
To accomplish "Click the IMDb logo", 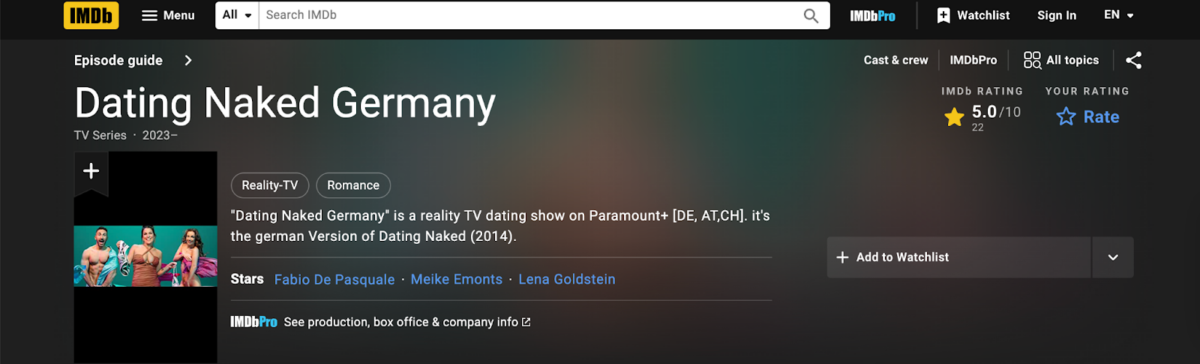I will tap(91, 15).
